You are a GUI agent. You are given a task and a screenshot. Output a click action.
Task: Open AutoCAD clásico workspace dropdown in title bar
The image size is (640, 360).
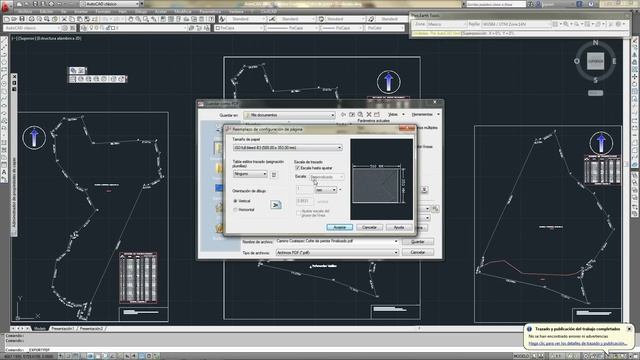pyautogui.click(x=110, y=4)
